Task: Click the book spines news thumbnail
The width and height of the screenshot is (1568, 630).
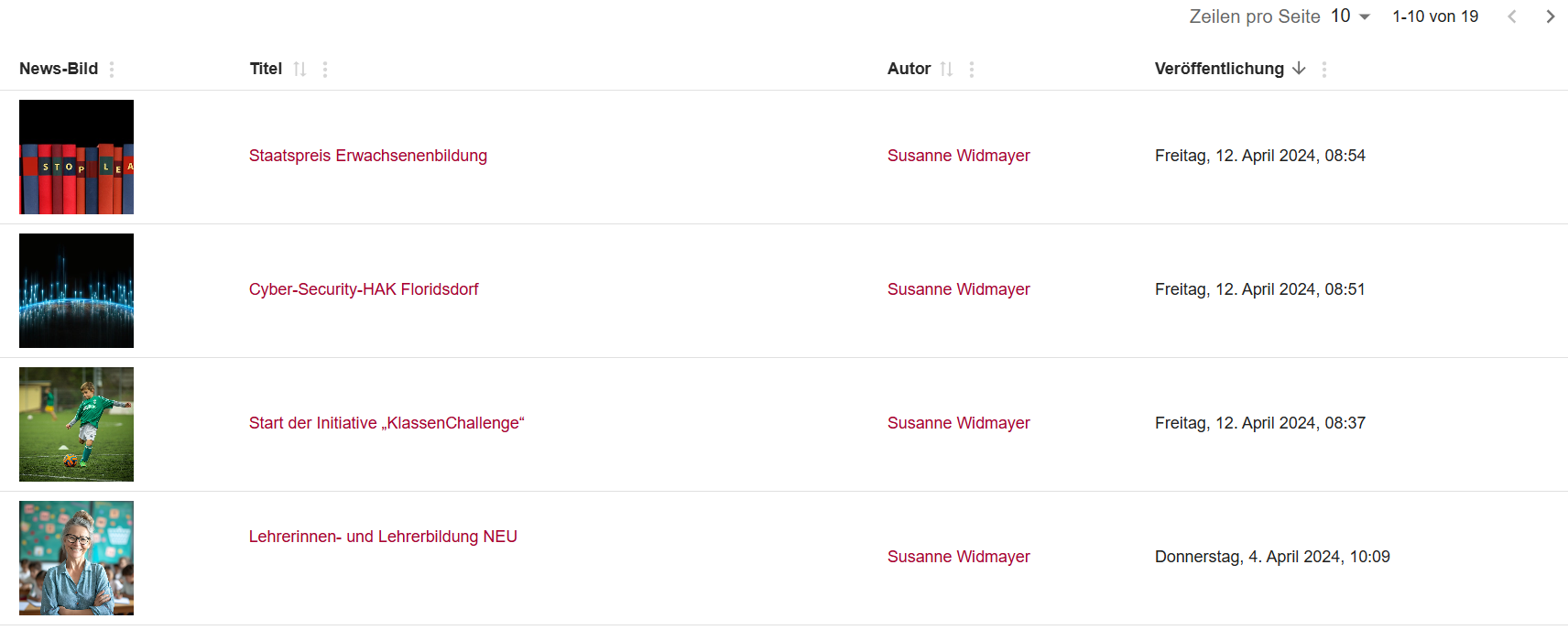Action: [76, 157]
